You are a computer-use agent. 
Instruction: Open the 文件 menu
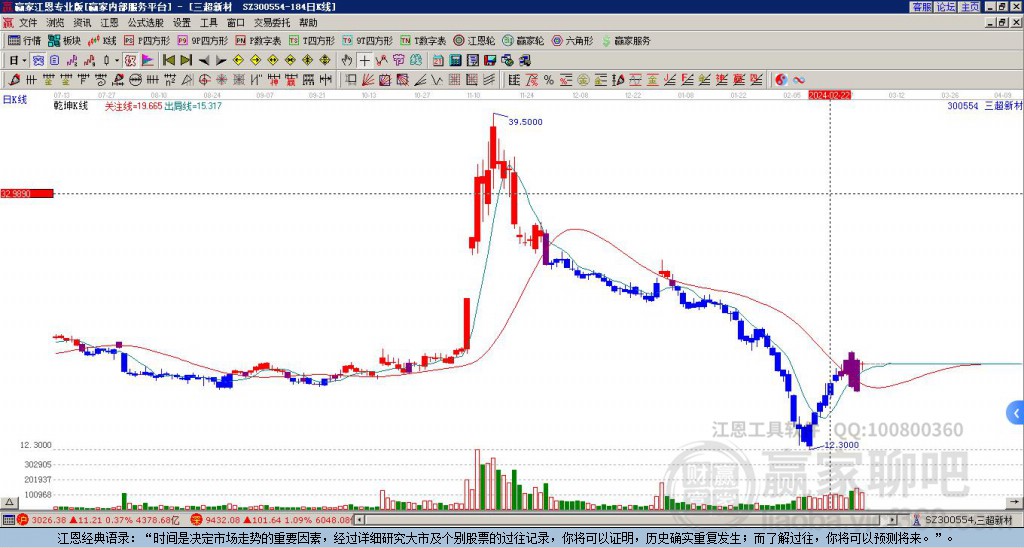point(28,23)
